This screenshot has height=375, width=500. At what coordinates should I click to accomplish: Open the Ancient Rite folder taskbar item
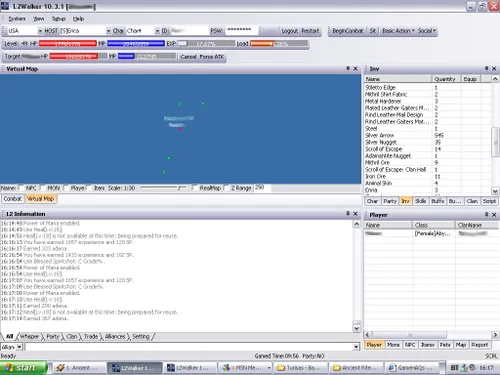355,368
